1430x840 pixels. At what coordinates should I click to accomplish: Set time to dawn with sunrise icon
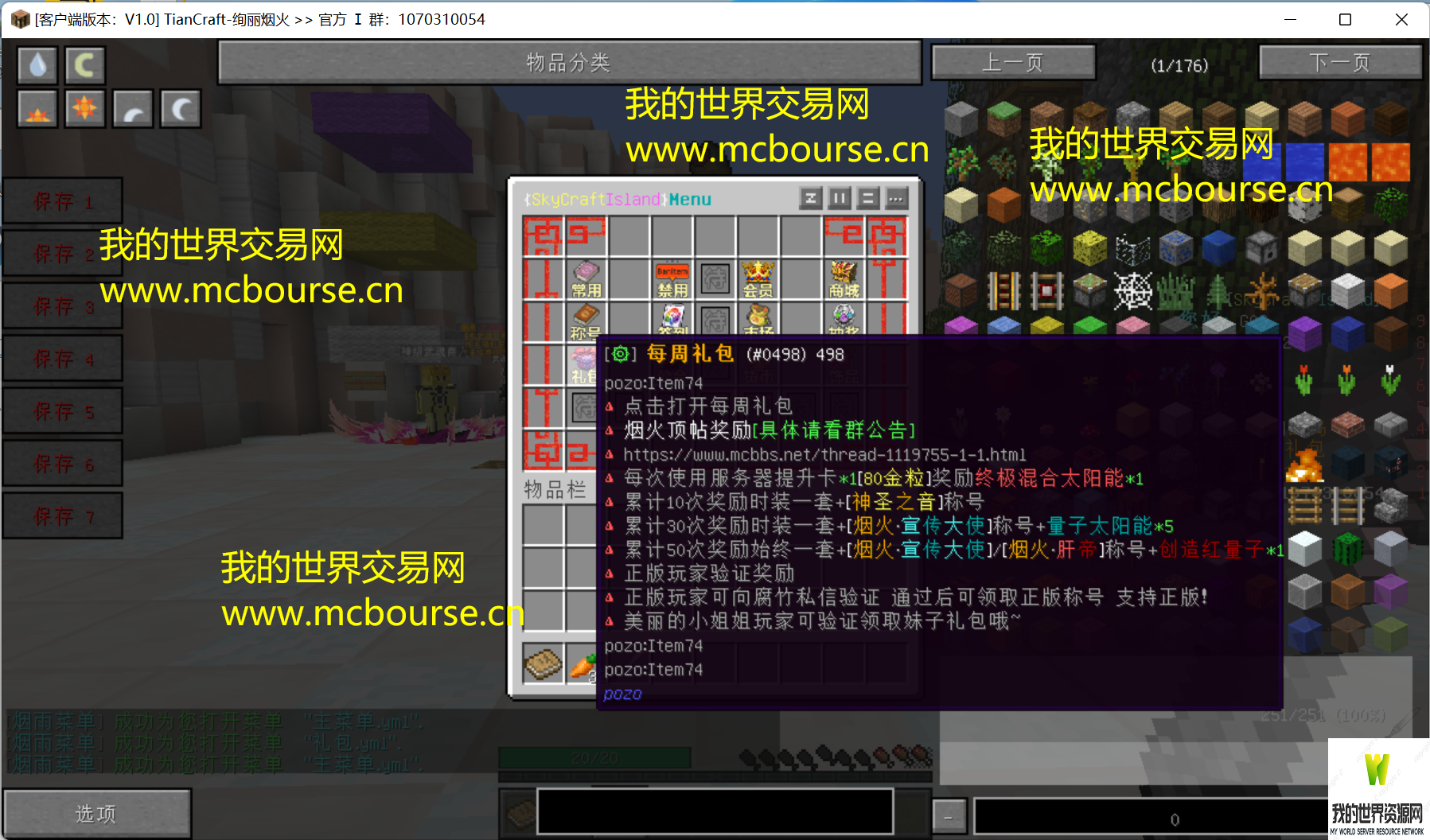coord(37,109)
